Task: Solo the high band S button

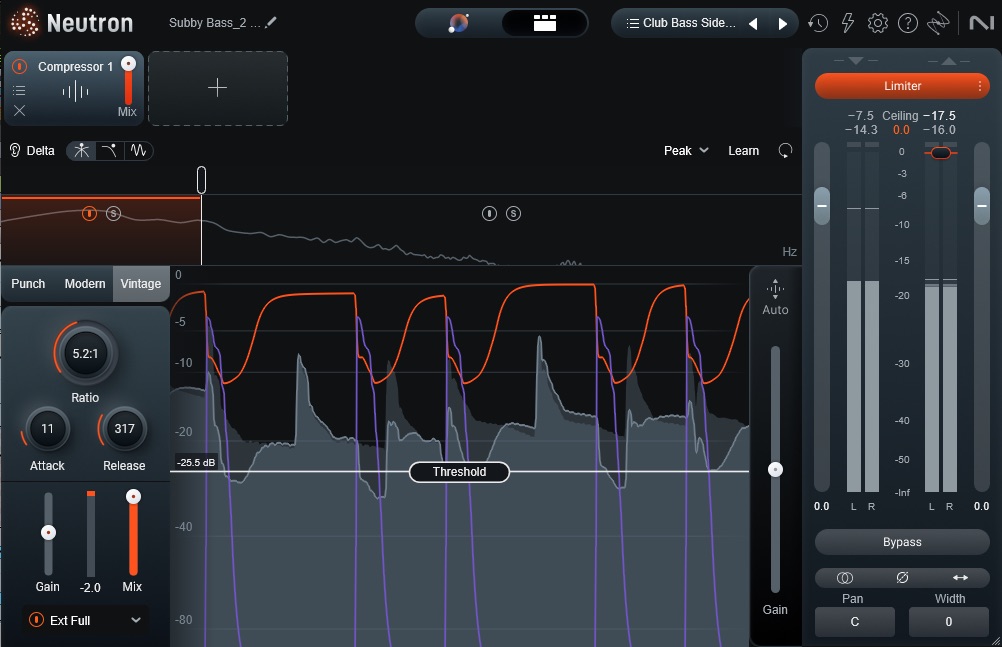Action: pos(513,214)
